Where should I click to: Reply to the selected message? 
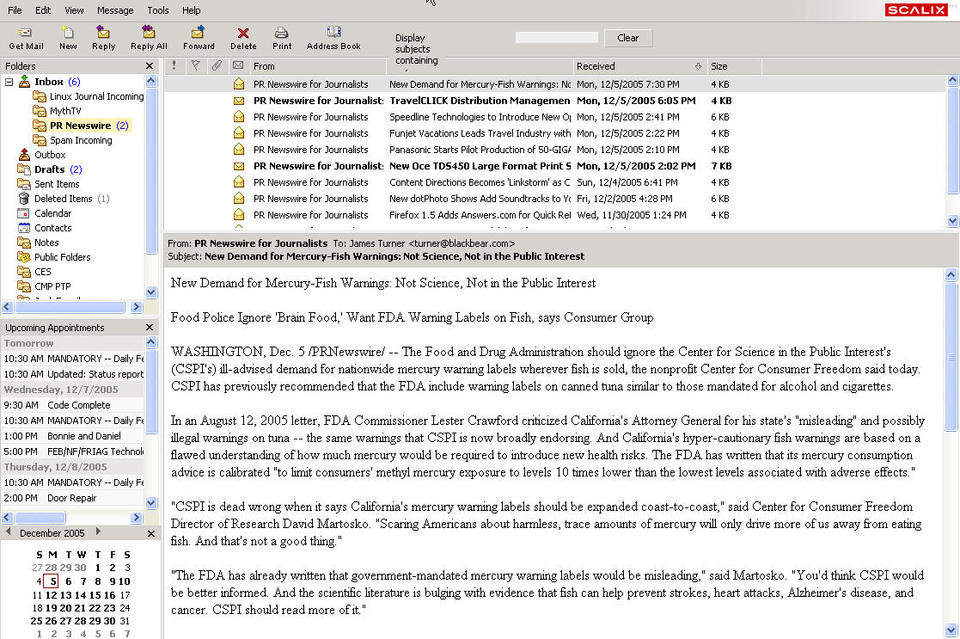tap(103, 38)
